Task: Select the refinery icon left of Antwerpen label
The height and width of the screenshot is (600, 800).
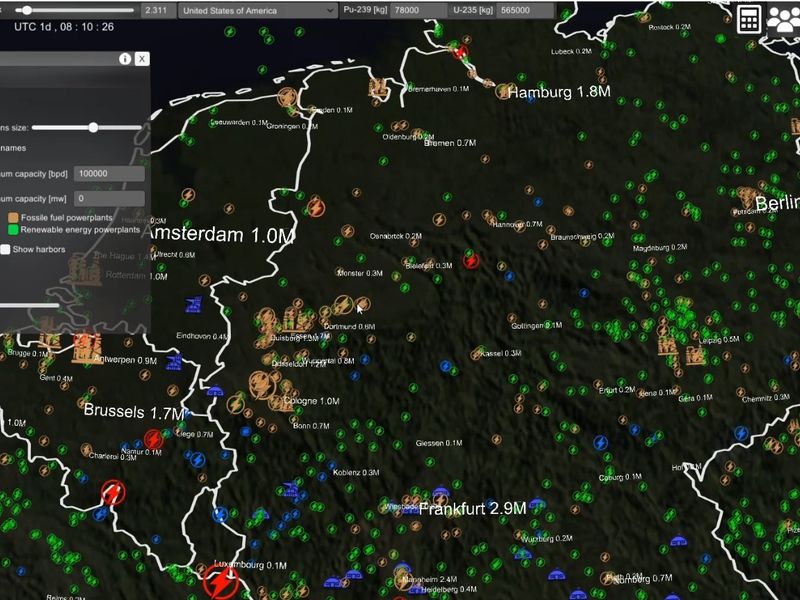Action: pos(86,348)
